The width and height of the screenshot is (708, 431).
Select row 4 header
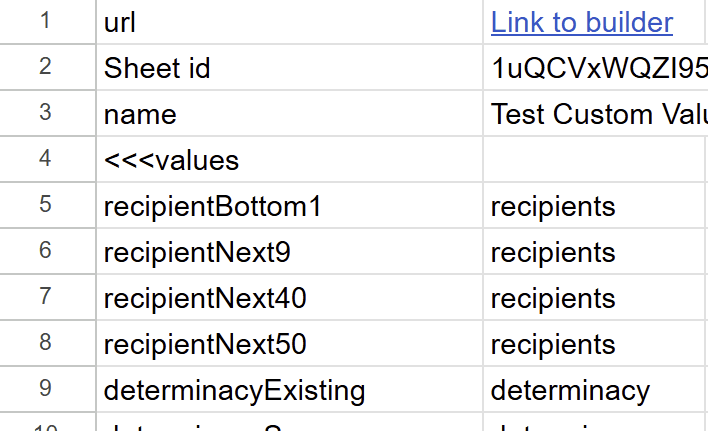click(47, 159)
